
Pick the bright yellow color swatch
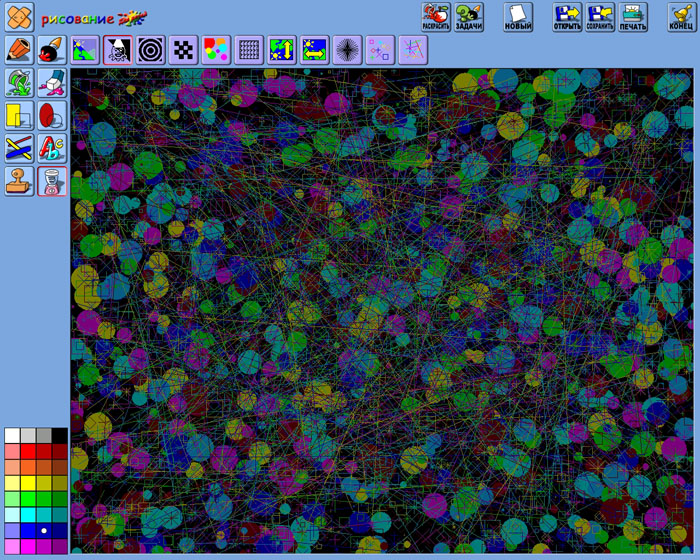click(x=28, y=483)
